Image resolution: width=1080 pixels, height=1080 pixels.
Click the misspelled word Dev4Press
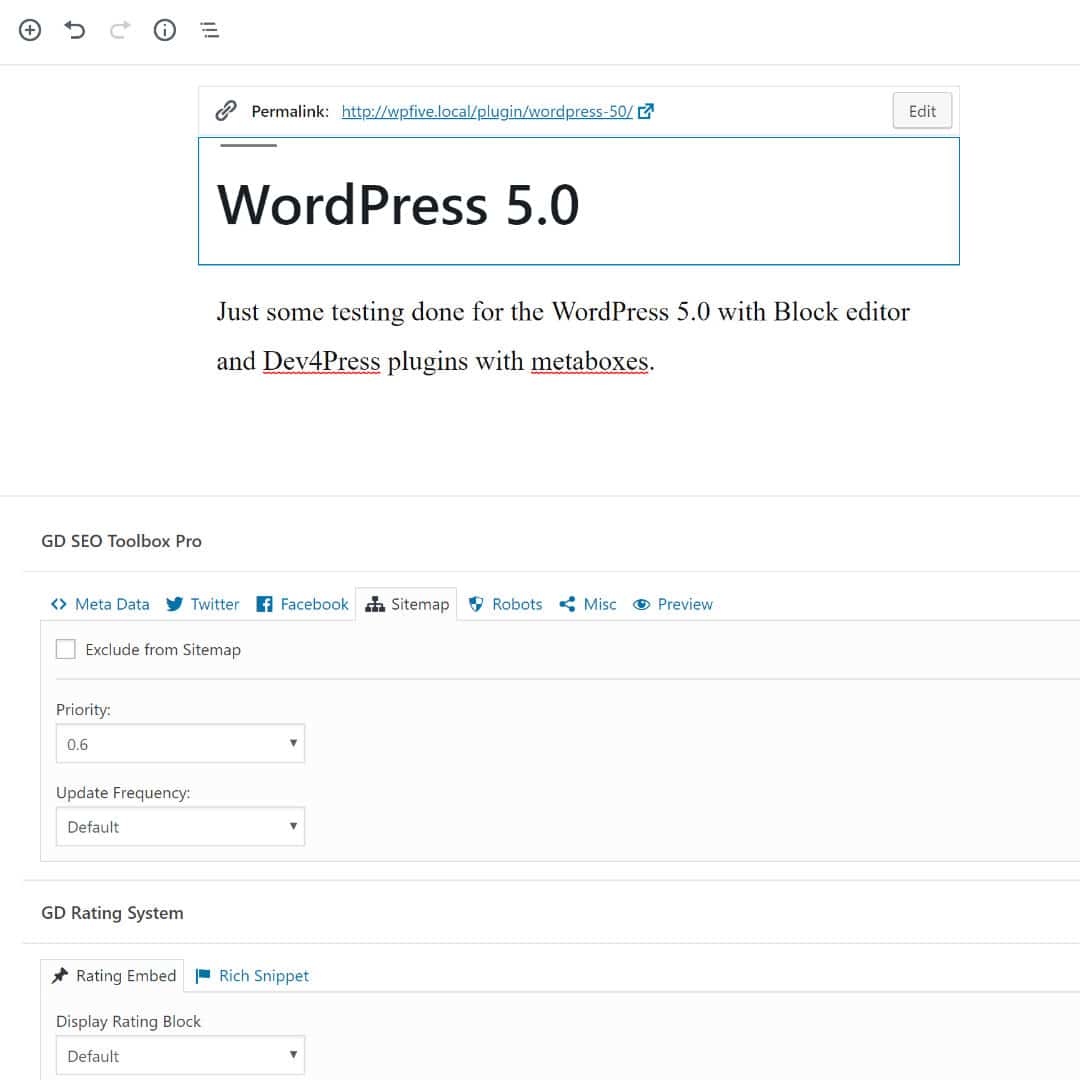click(x=321, y=361)
